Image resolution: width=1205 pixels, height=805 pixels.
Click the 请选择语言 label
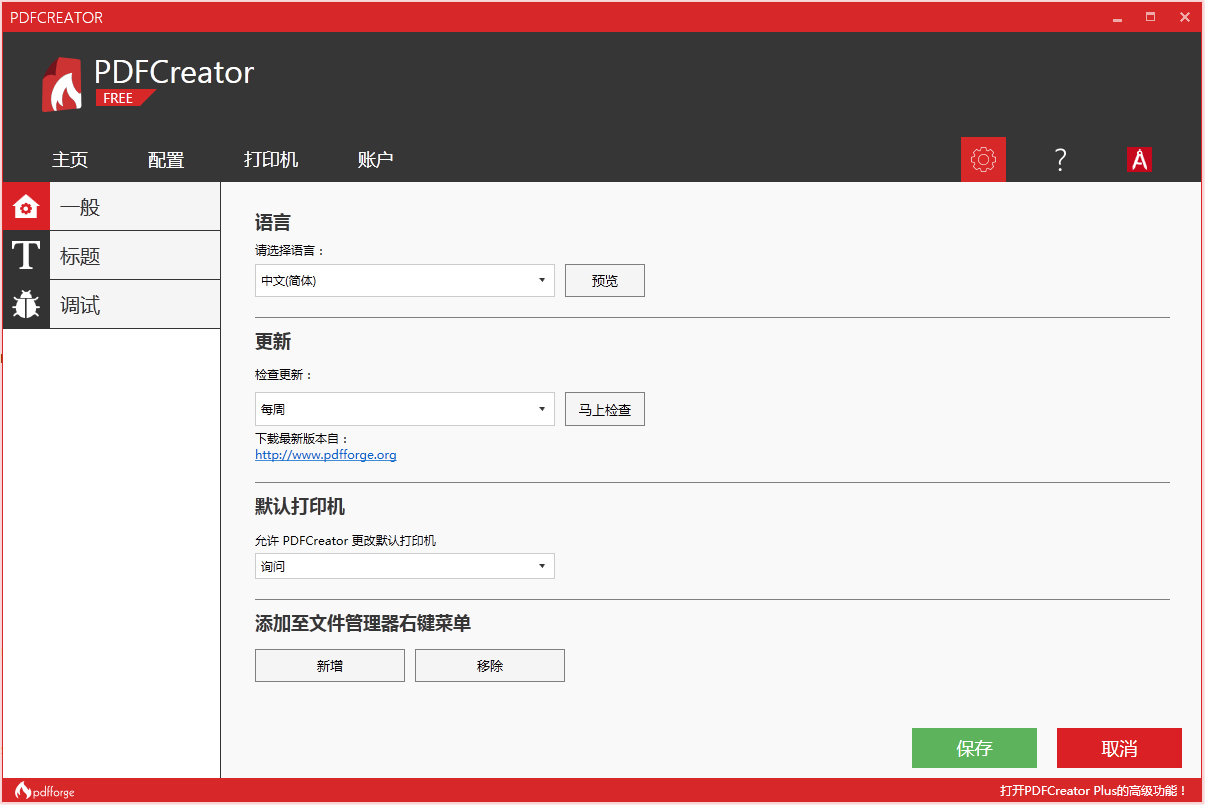coord(290,251)
